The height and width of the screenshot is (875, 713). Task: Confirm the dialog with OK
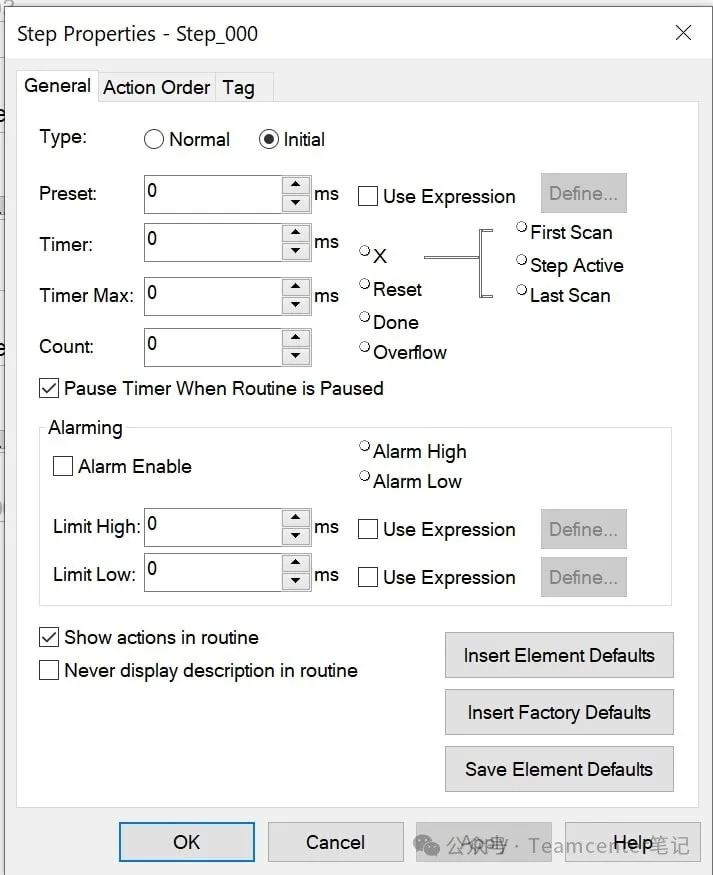click(x=187, y=842)
